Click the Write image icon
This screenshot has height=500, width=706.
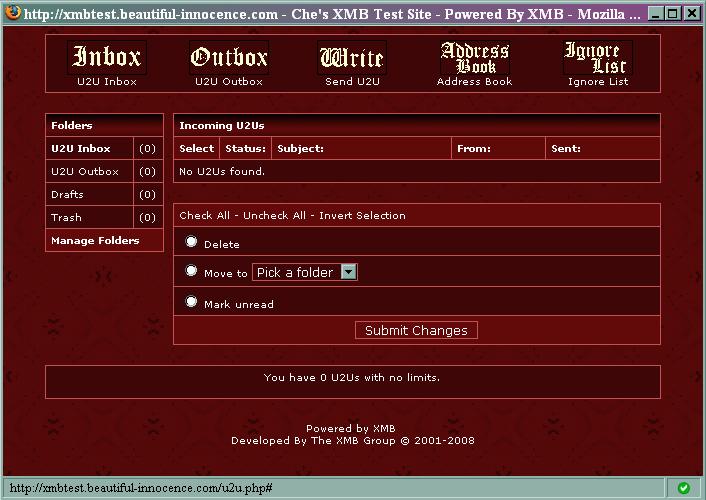[x=352, y=57]
